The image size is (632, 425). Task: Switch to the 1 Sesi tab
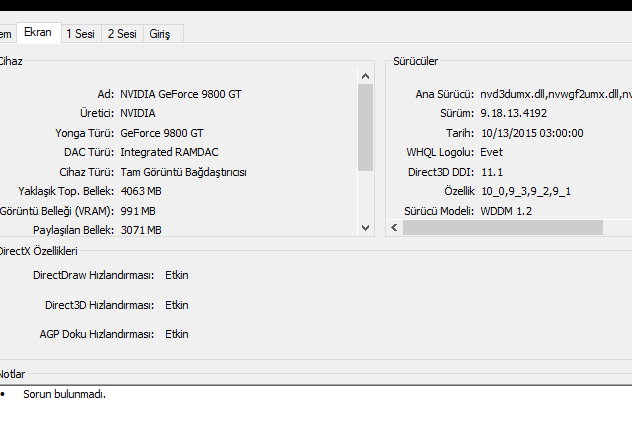point(80,34)
